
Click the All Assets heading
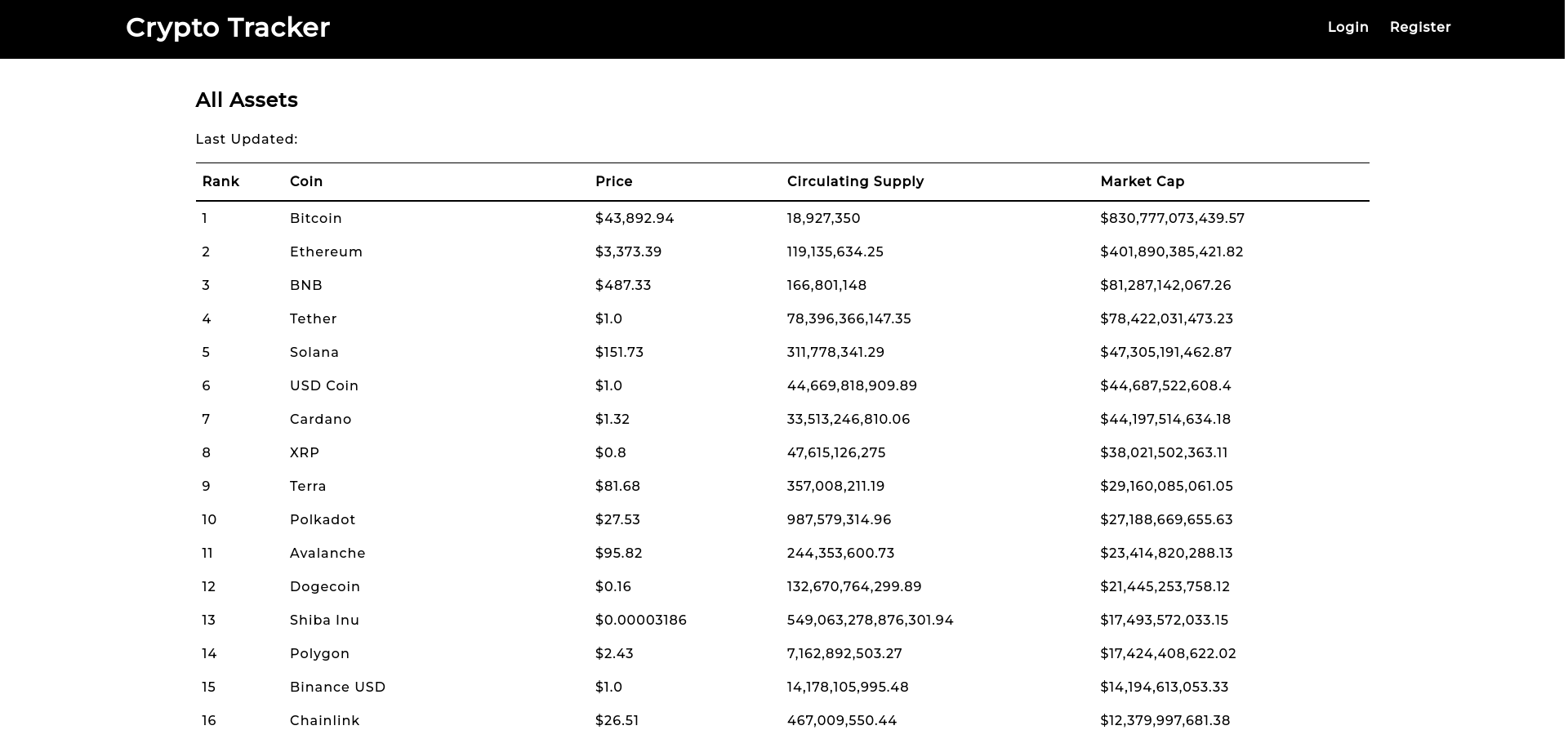[247, 100]
